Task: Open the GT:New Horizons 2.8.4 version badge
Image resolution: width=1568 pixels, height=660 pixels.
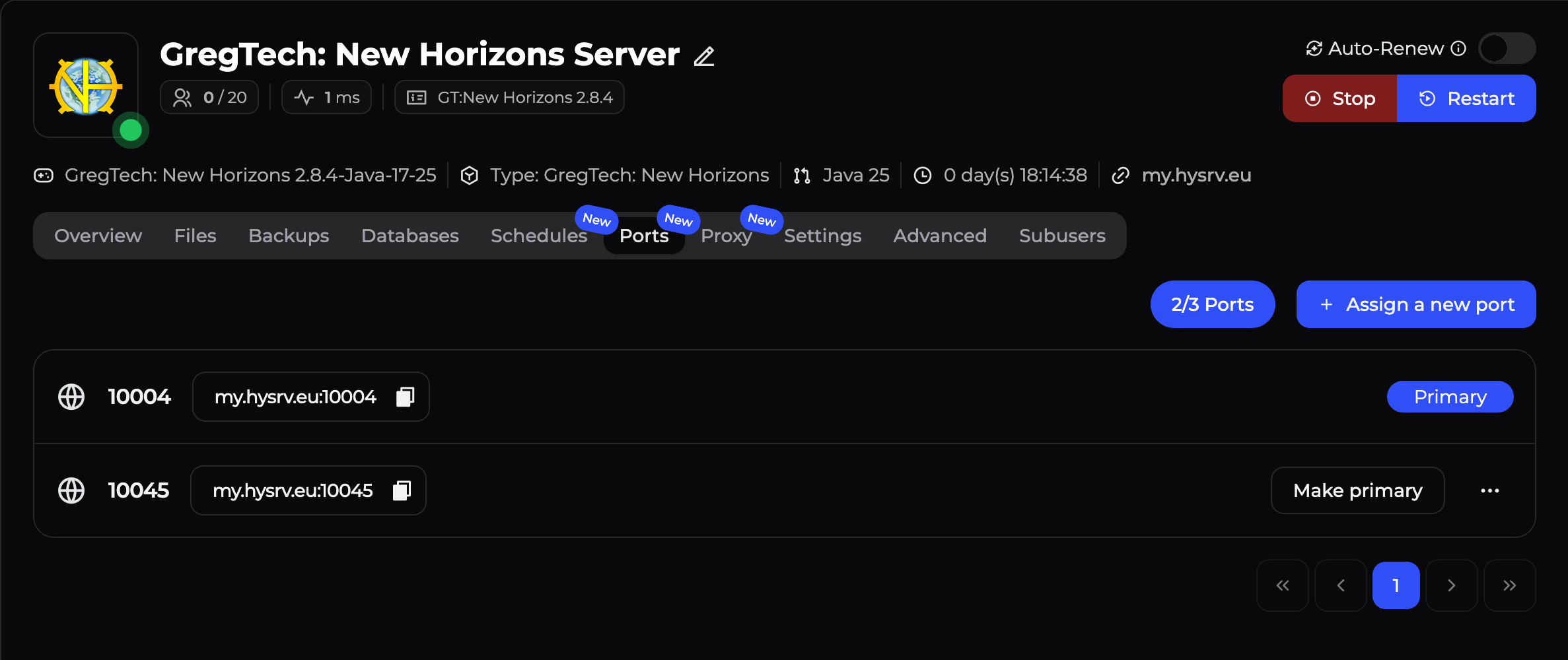Action: [x=509, y=97]
